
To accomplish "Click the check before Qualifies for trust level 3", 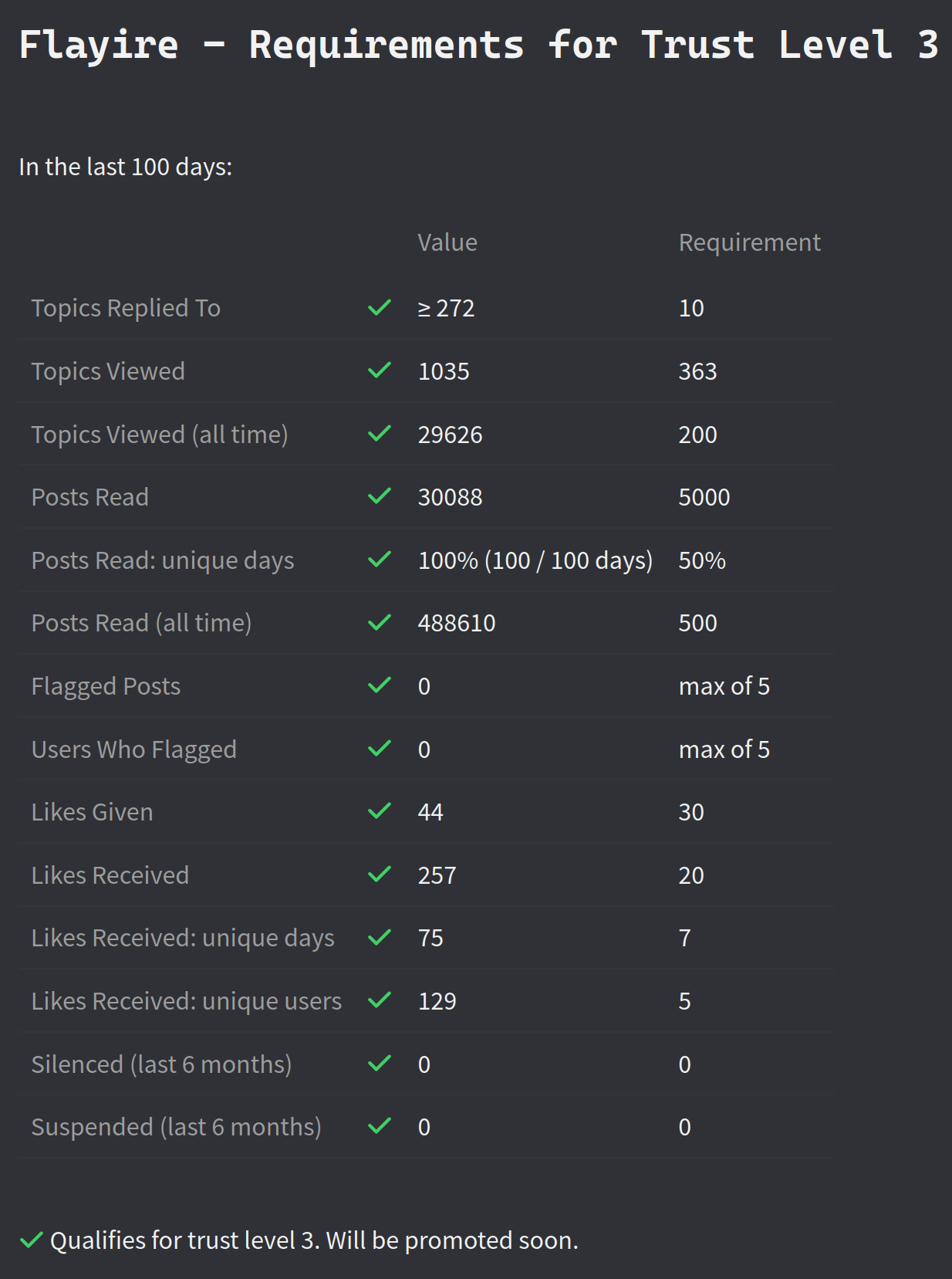I will (x=32, y=1240).
